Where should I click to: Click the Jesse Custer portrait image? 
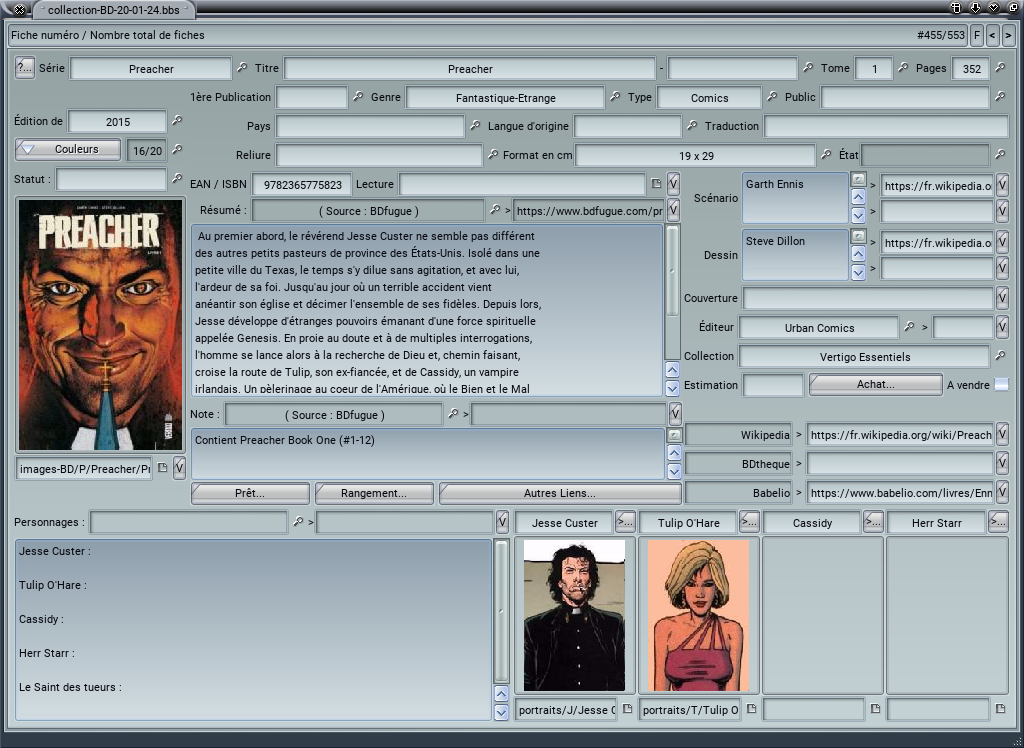(574, 615)
